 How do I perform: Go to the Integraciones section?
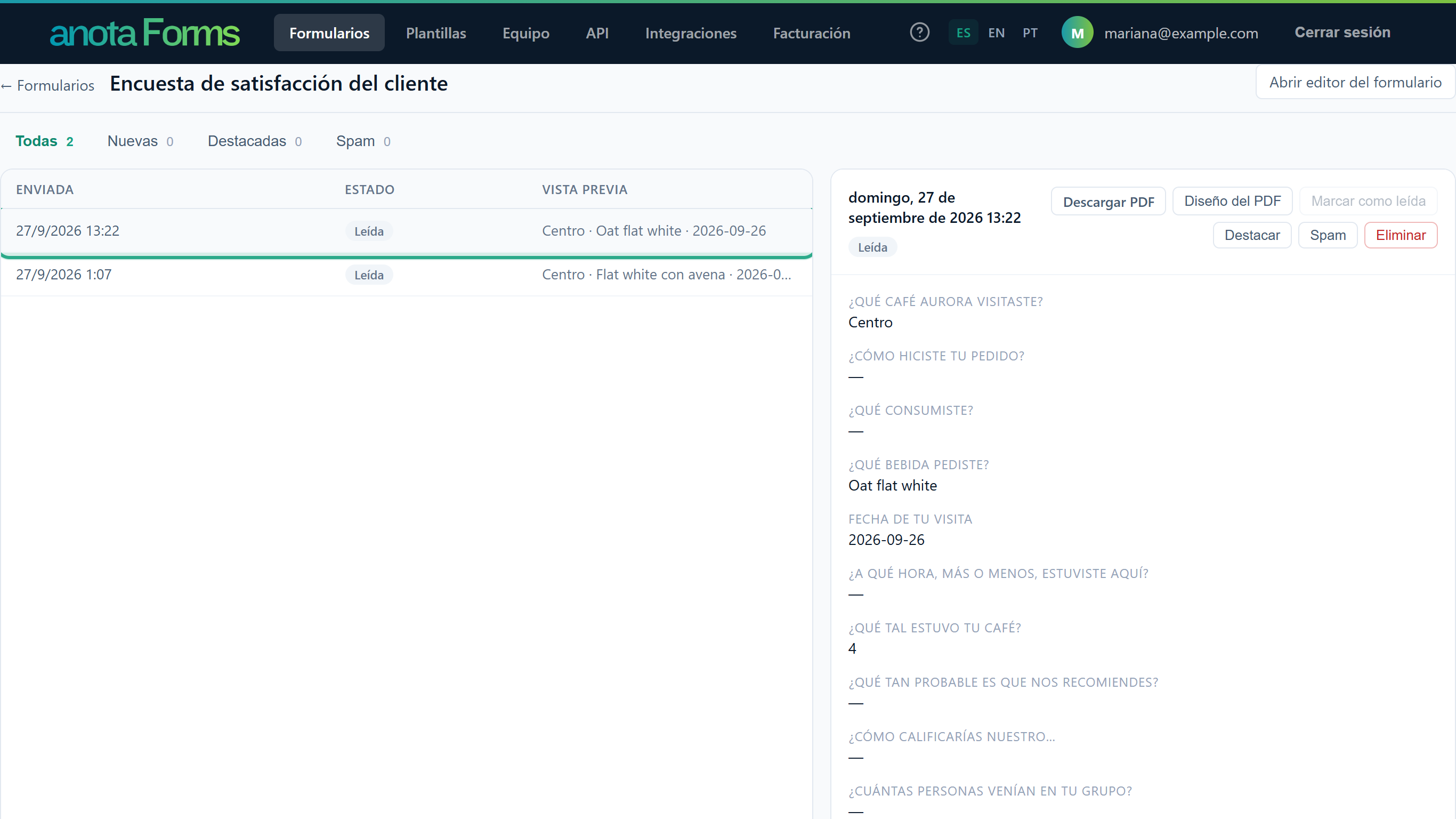pyautogui.click(x=691, y=33)
